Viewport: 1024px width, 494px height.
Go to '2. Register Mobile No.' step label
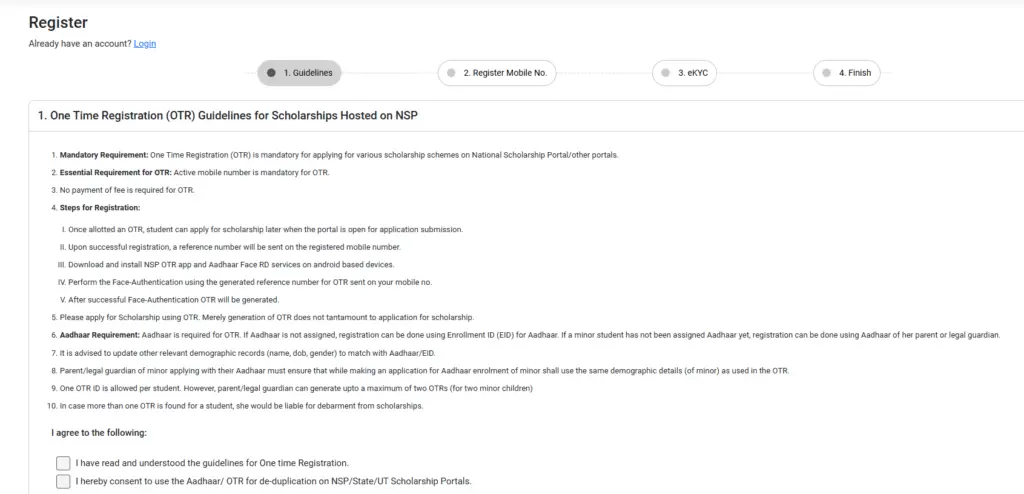509,73
